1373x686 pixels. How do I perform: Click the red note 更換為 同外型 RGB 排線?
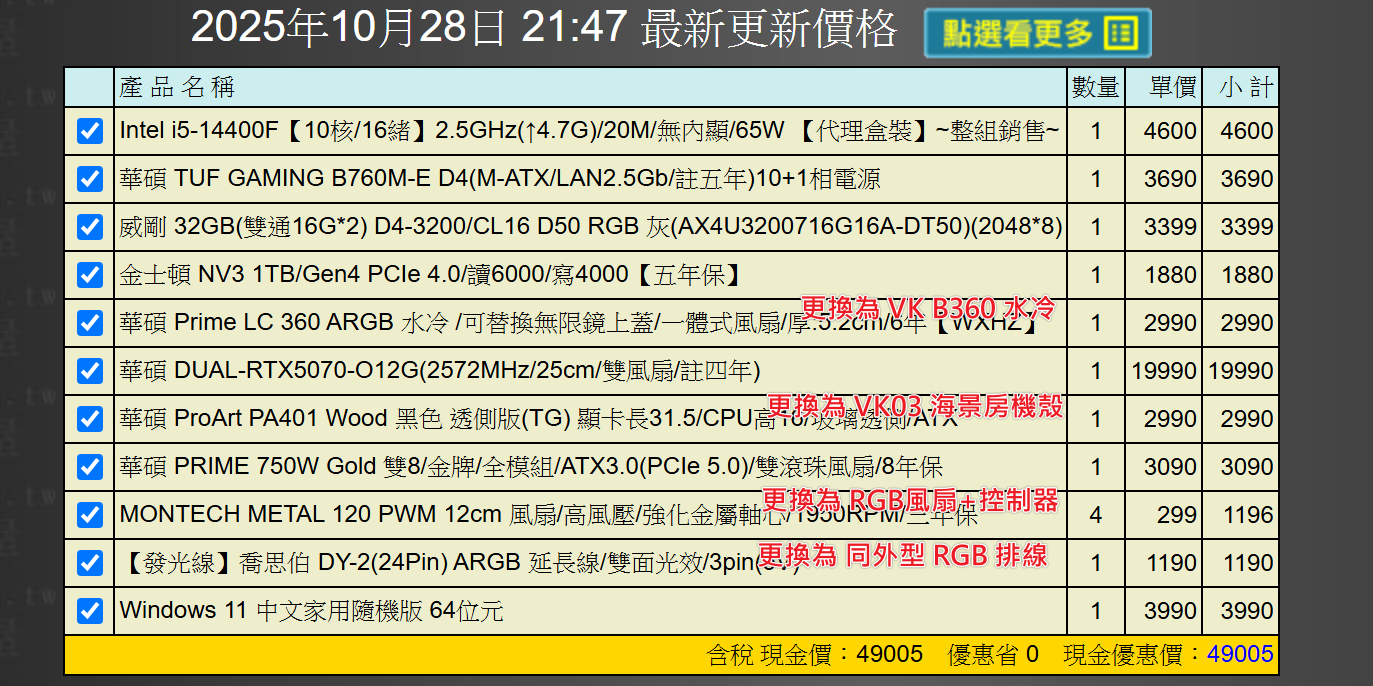tap(902, 555)
